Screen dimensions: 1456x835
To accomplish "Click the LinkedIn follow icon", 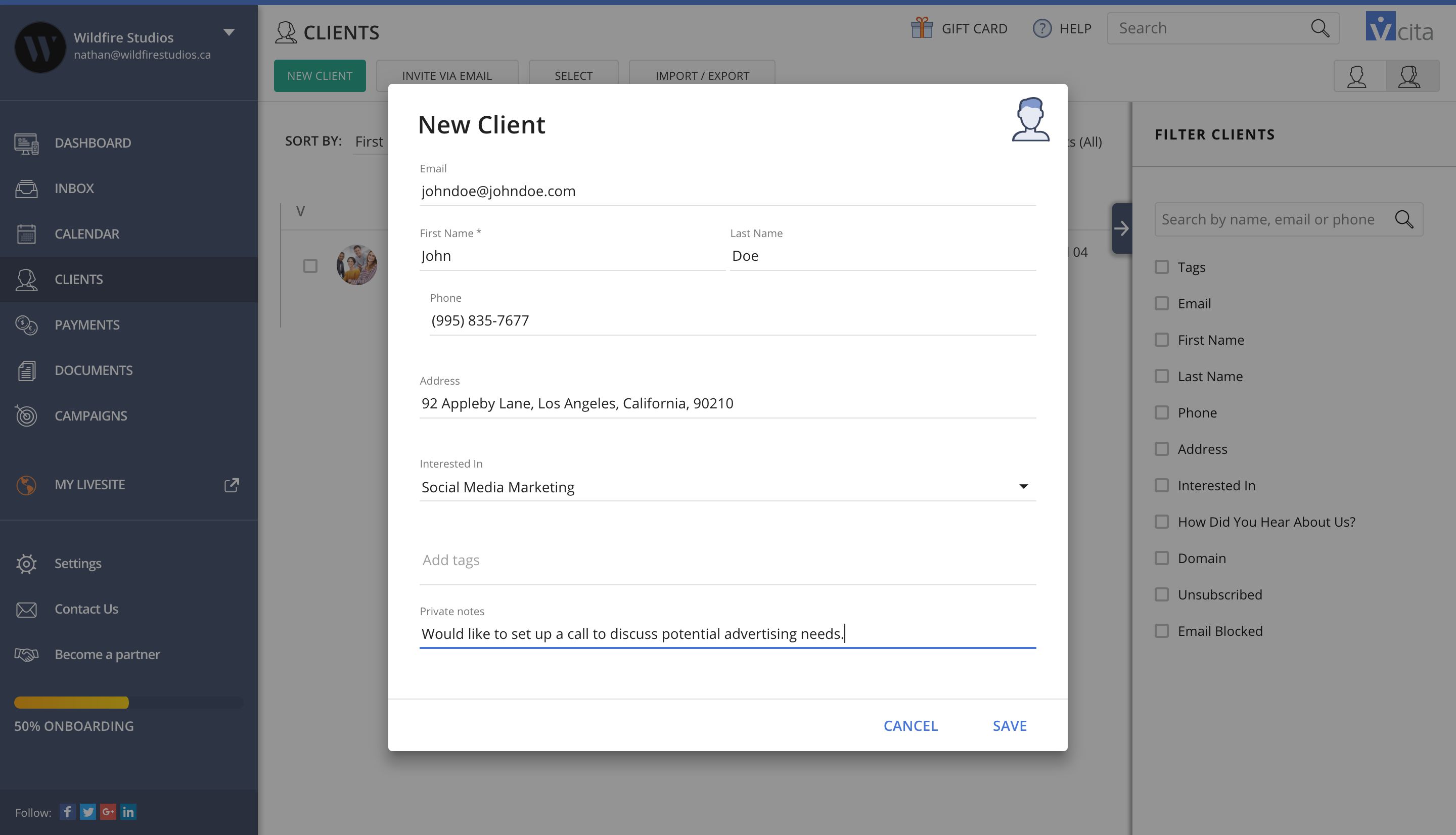I will click(128, 811).
